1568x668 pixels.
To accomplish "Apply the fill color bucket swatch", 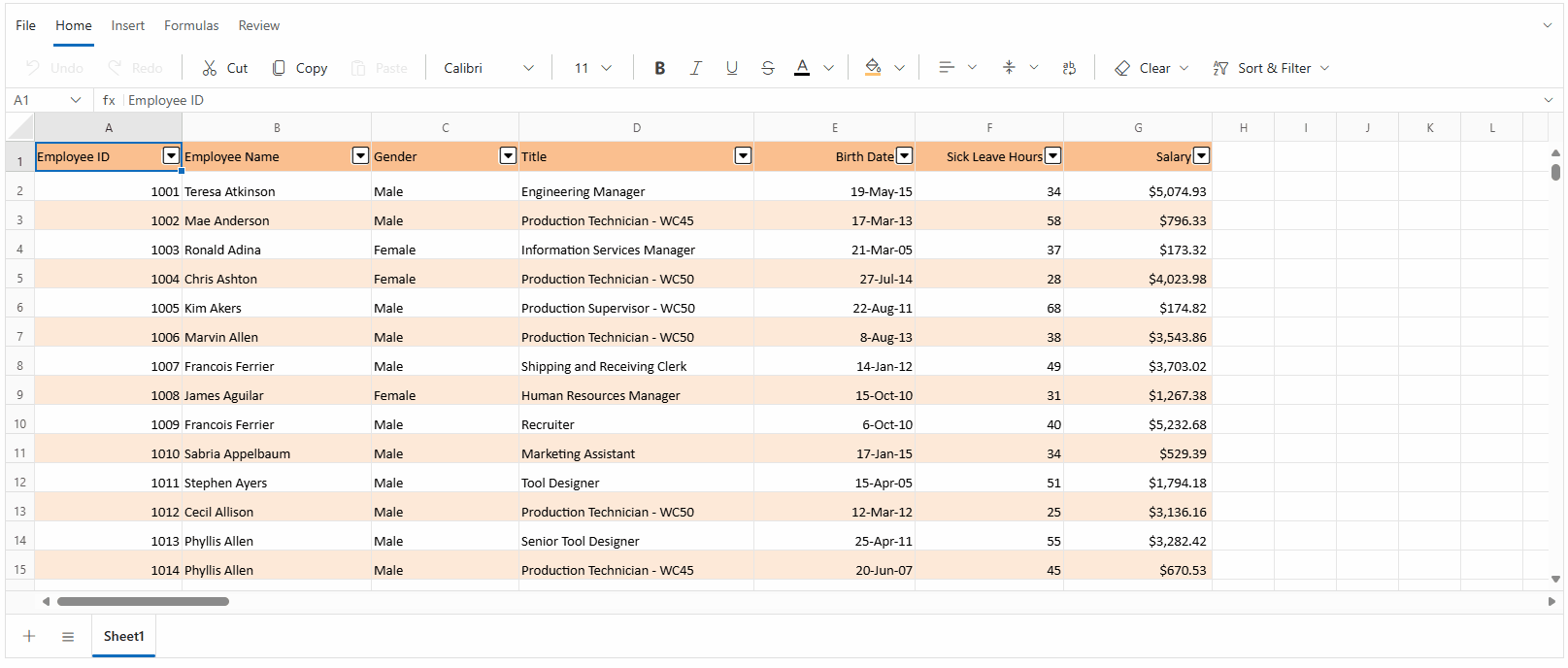I will (873, 68).
